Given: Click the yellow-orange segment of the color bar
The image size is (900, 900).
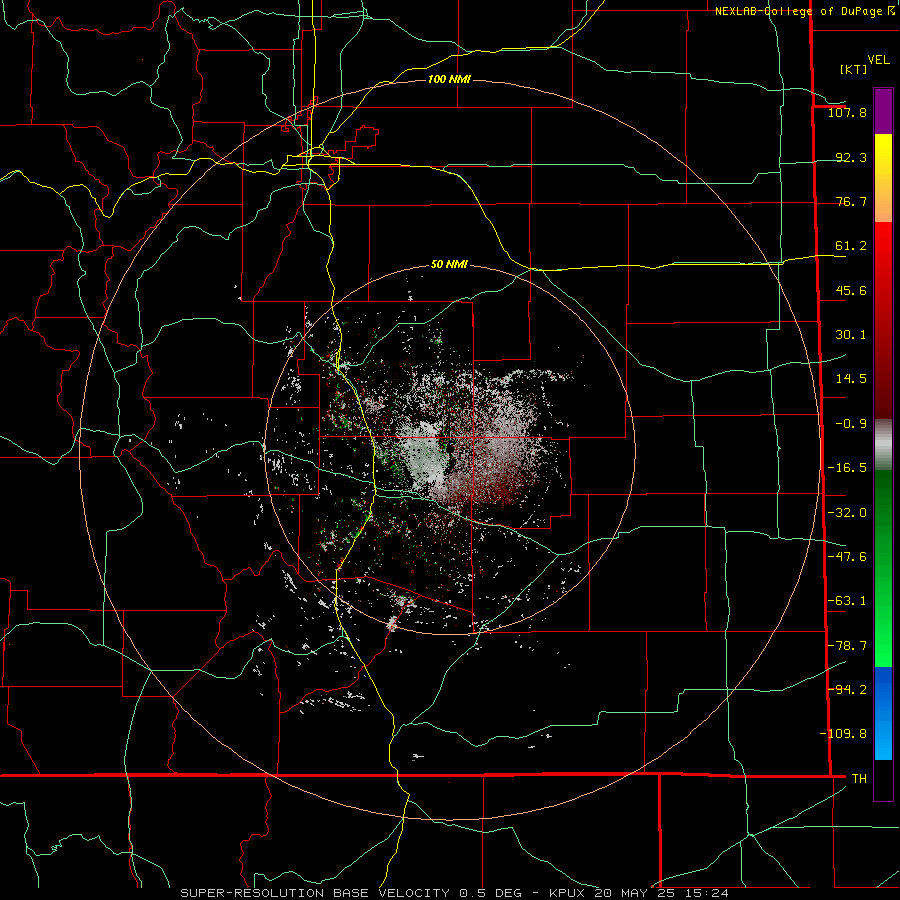Looking at the screenshot, I should (x=883, y=178).
